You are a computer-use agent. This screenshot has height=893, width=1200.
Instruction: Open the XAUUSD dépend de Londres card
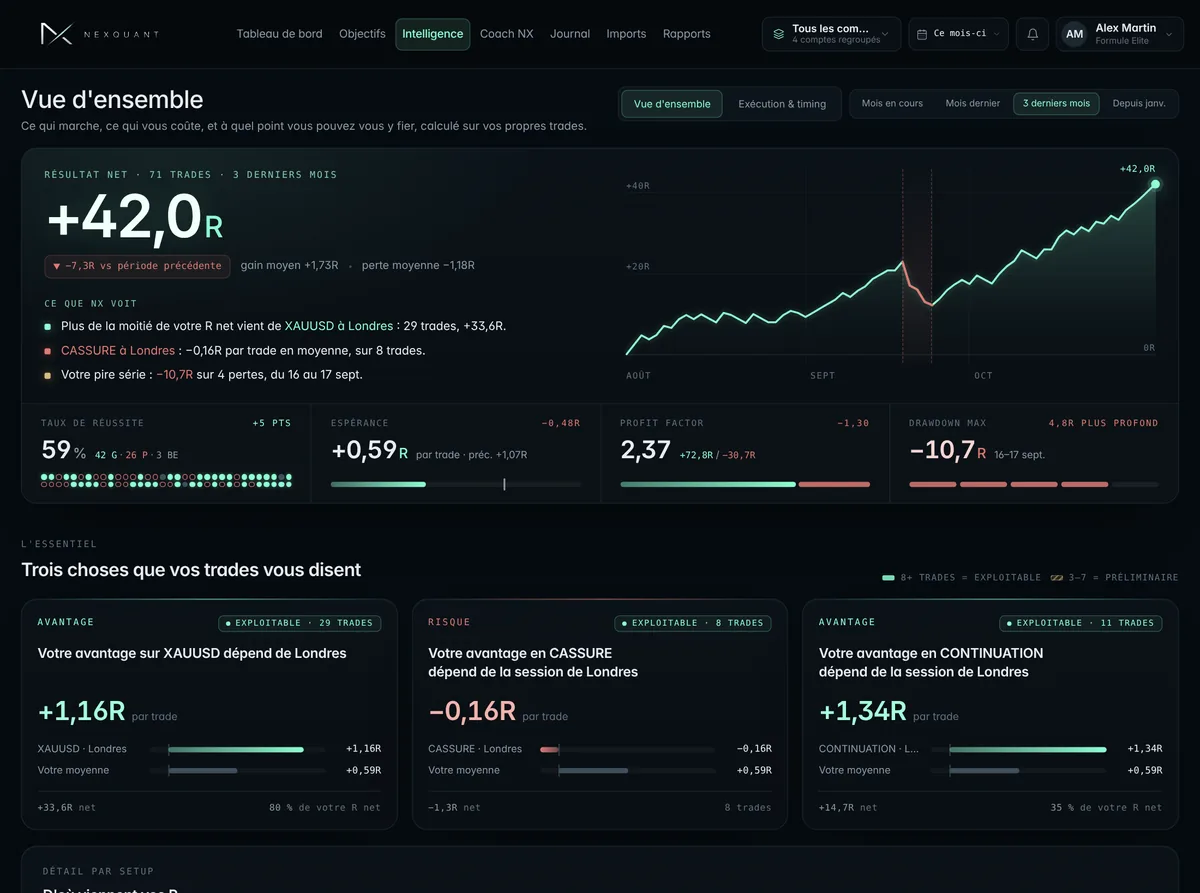click(209, 714)
